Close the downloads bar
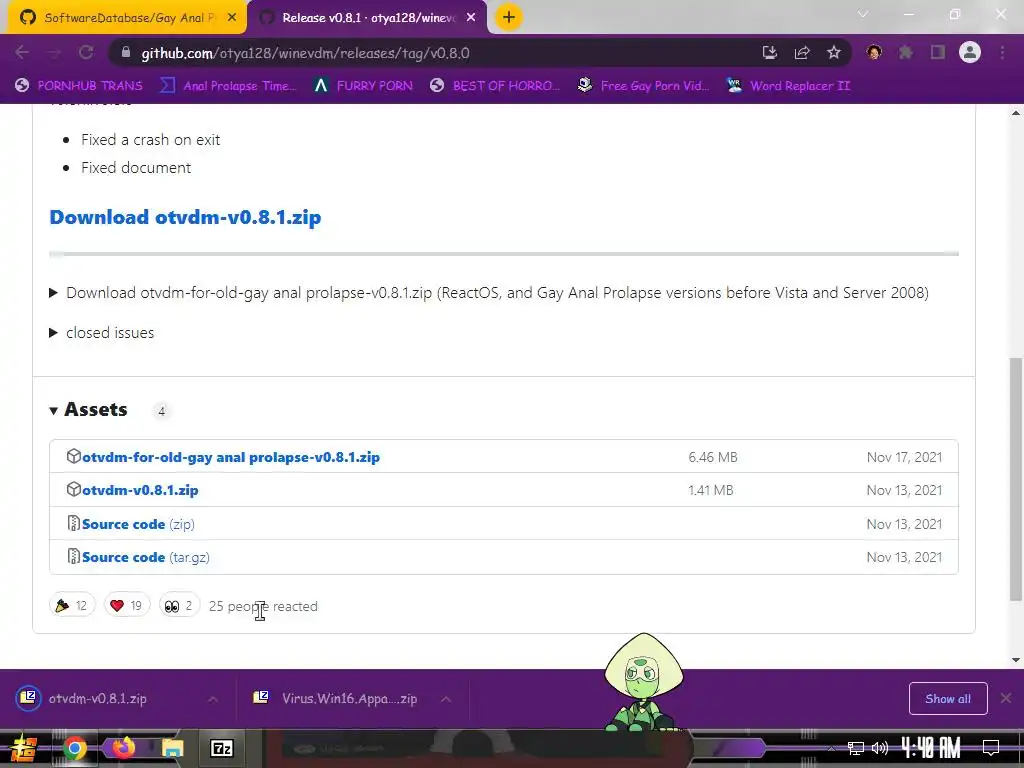The width and height of the screenshot is (1024, 768). coord(1006,699)
